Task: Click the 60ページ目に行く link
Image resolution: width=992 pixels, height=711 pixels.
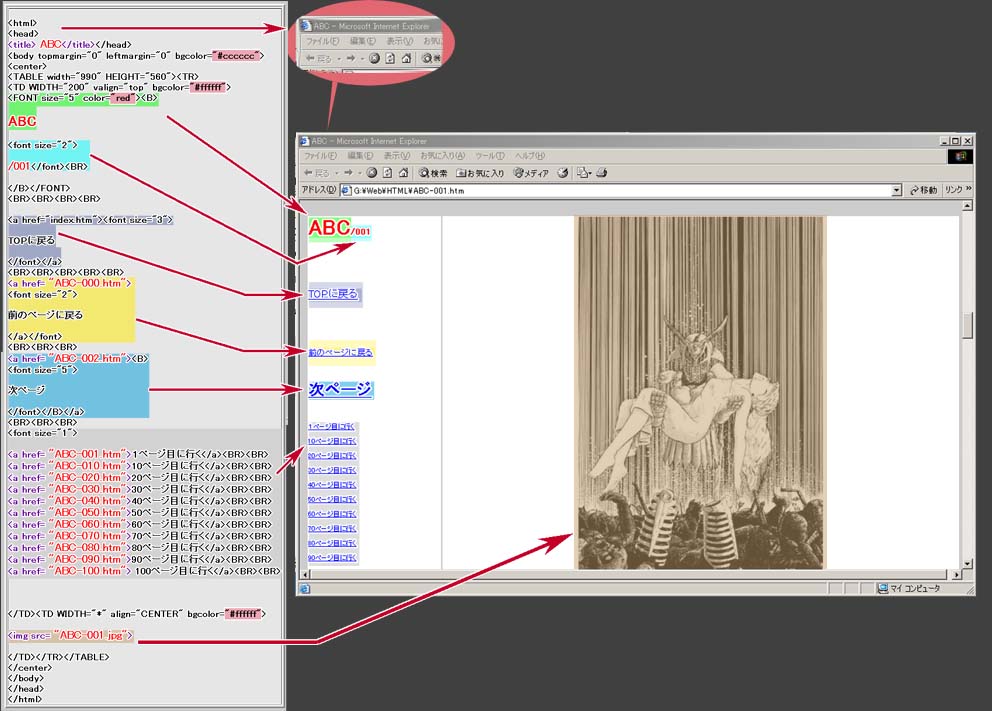Action: point(332,514)
